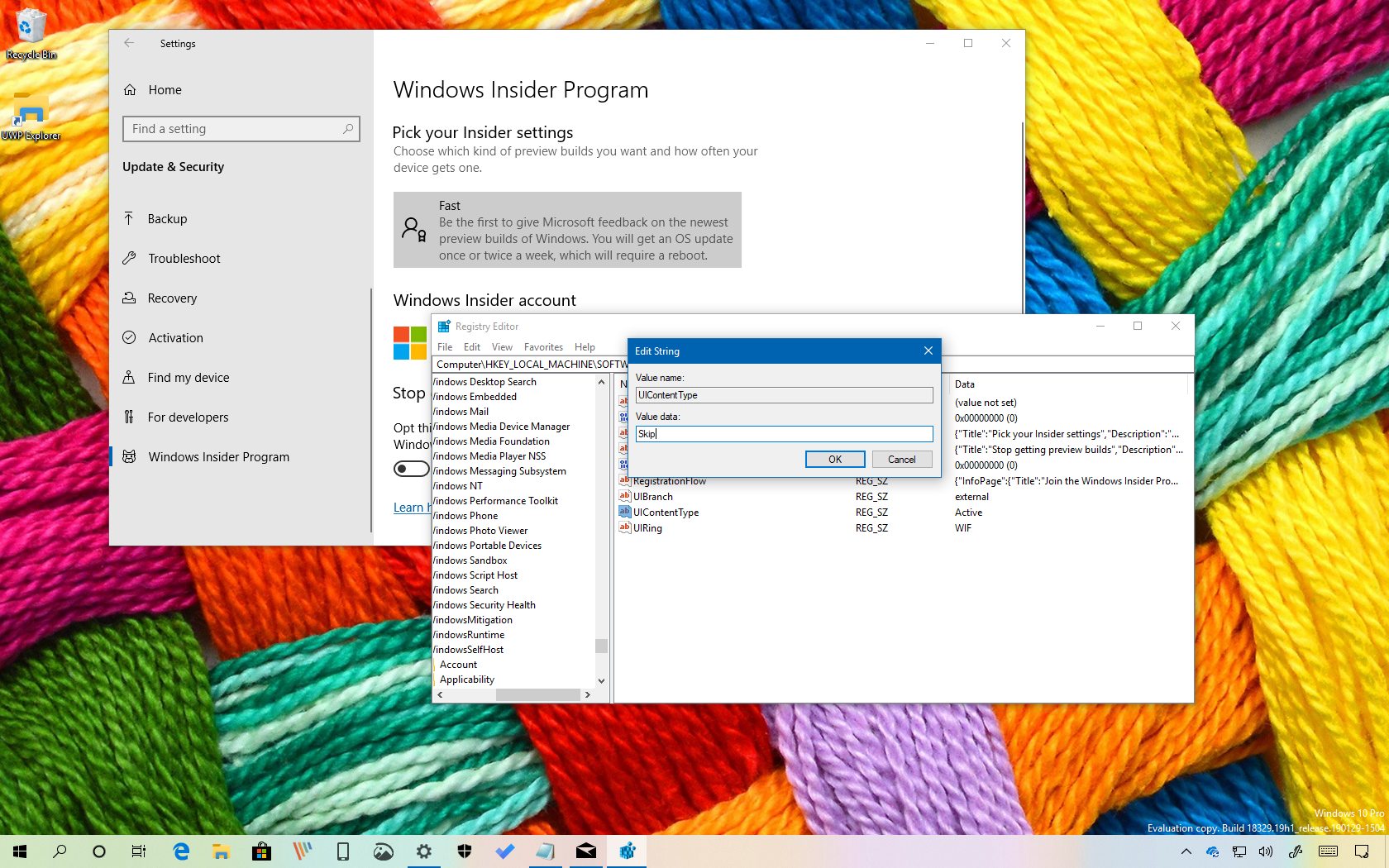Select Windows Desktop Search tree key
Viewport: 1389px width, 868px height.
(484, 382)
